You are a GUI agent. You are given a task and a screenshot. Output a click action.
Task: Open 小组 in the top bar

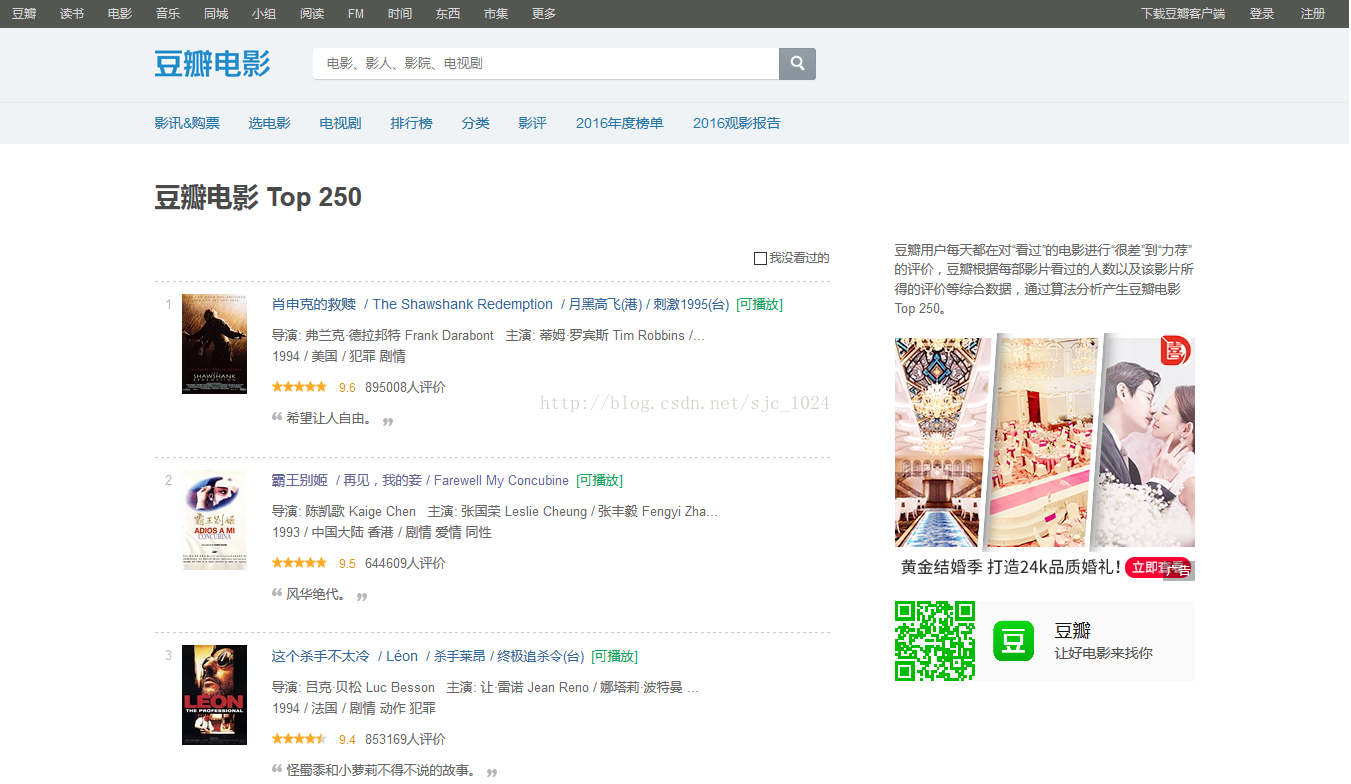[264, 14]
